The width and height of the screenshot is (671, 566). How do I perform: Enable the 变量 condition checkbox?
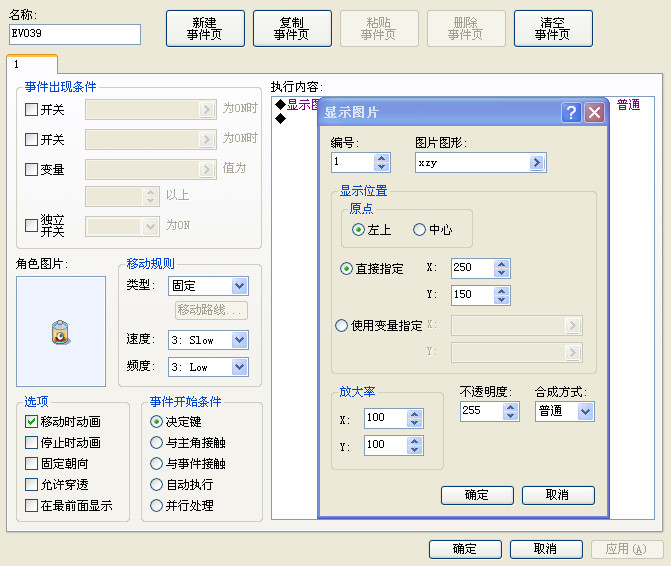tap(31, 169)
